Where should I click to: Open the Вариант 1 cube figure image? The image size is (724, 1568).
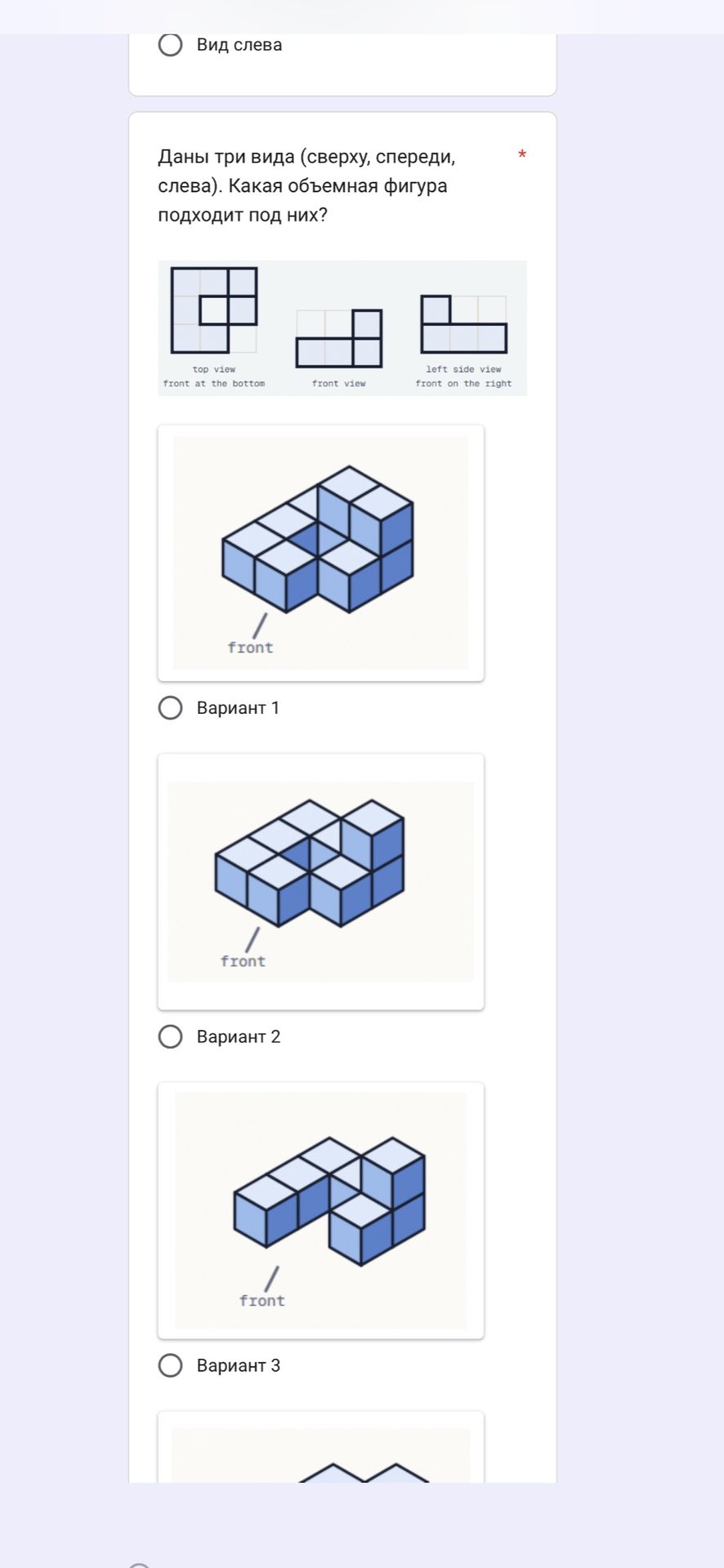[x=320, y=553]
